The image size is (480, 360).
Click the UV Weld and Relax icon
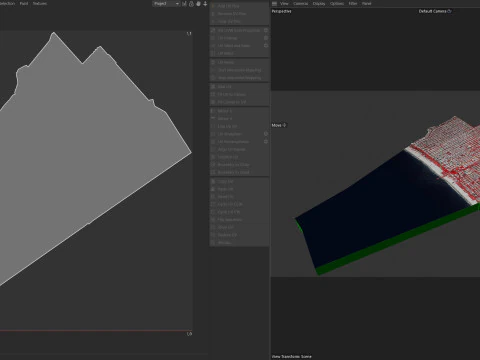(x=213, y=46)
